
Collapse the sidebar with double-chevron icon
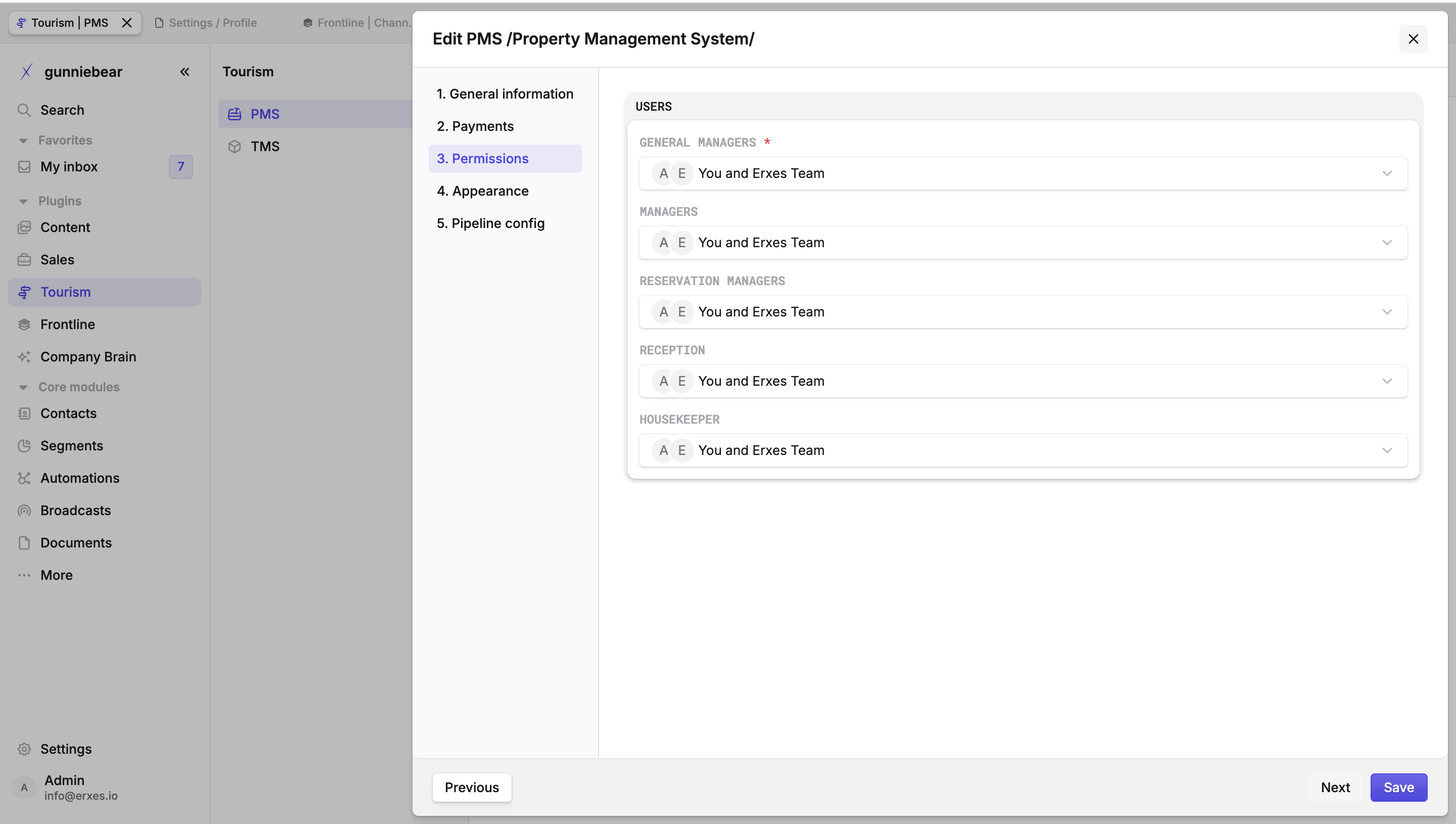pos(185,72)
